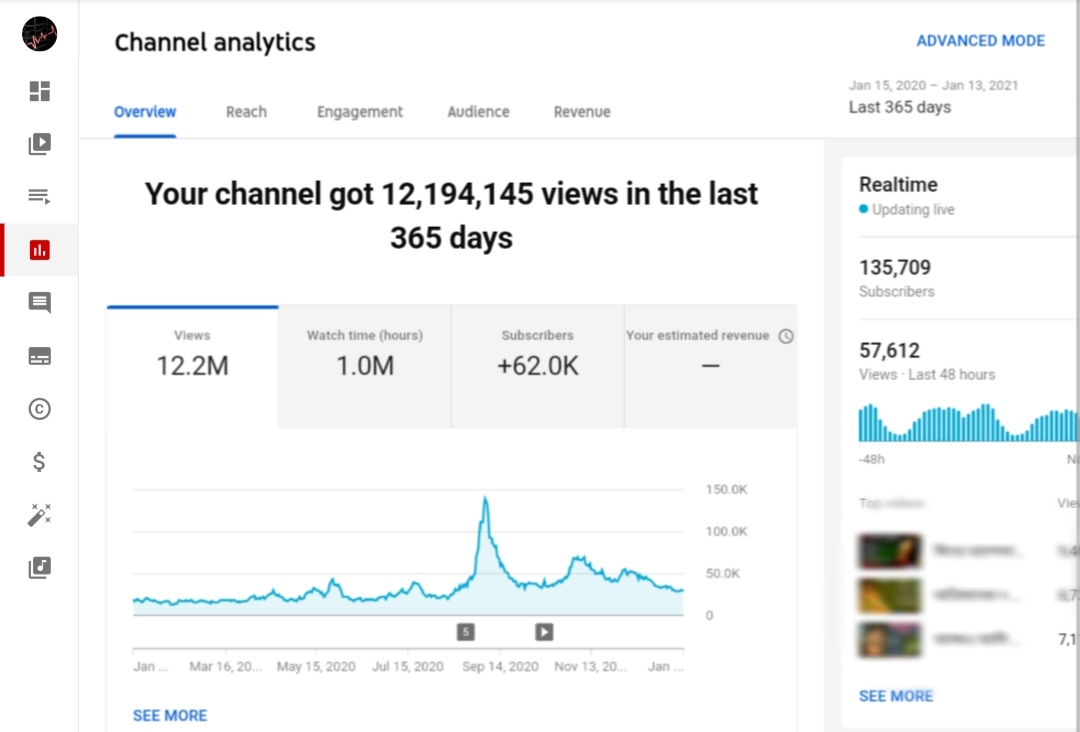Click the video play marker under chart
Image resolution: width=1080 pixels, height=732 pixels.
pos(544,631)
